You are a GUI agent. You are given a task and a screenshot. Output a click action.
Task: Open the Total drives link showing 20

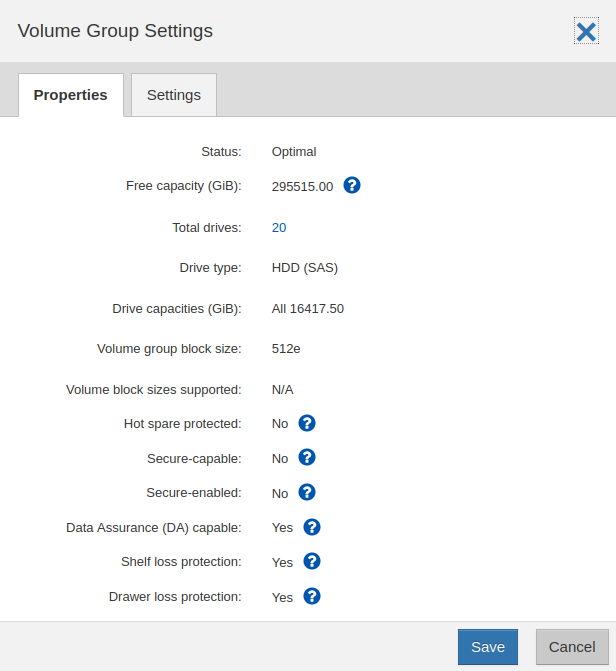(279, 228)
